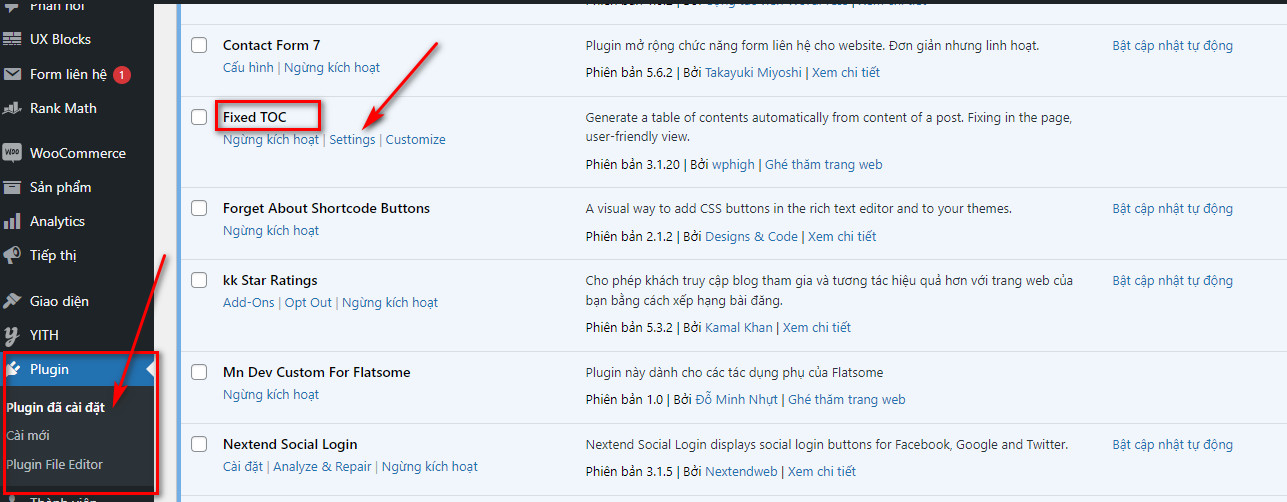Open the Fixed TOC Customize link
Viewport: 1287px width, 502px height.
[416, 139]
